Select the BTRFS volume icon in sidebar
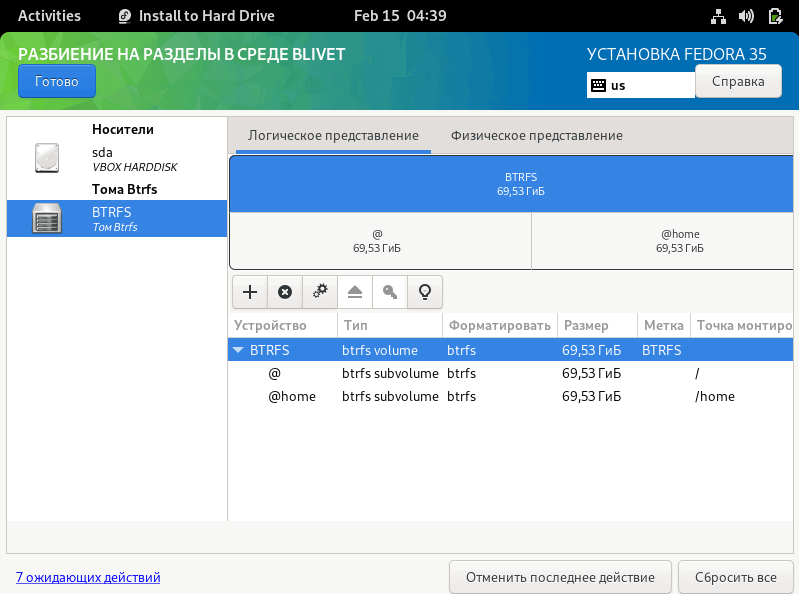799x594 pixels. pos(47,219)
